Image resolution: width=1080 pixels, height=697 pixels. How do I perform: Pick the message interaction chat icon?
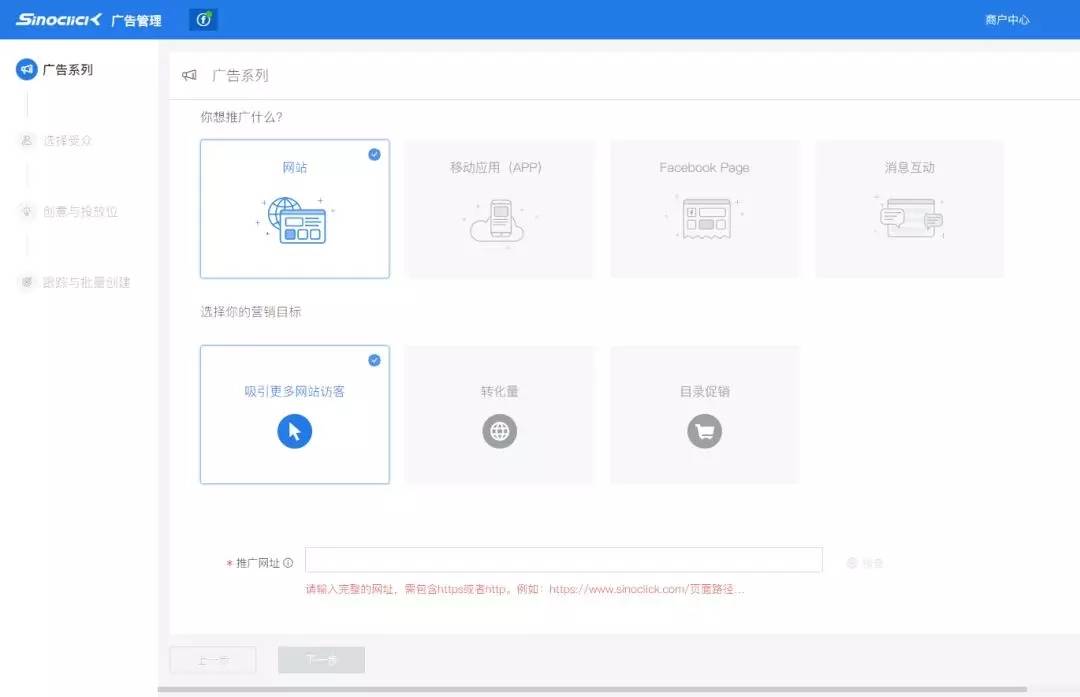click(x=909, y=217)
